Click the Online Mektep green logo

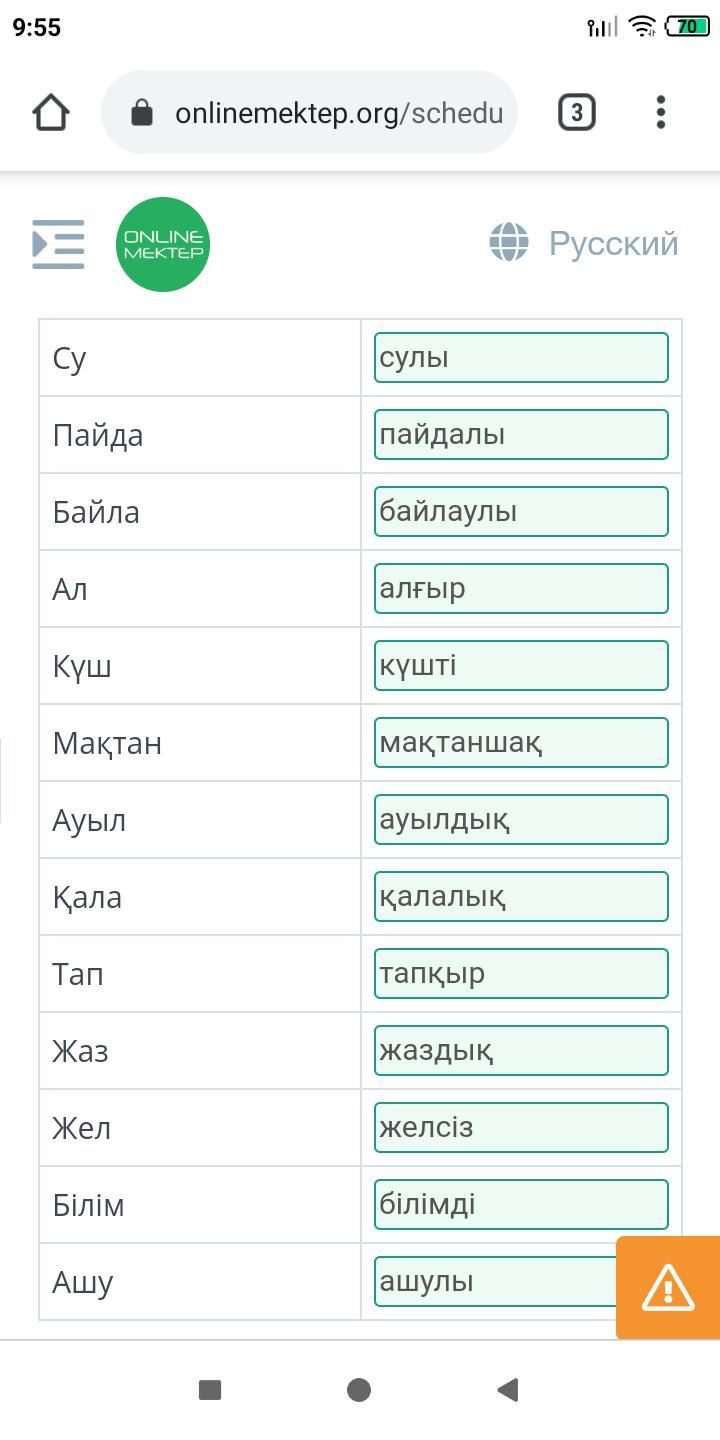tap(163, 244)
